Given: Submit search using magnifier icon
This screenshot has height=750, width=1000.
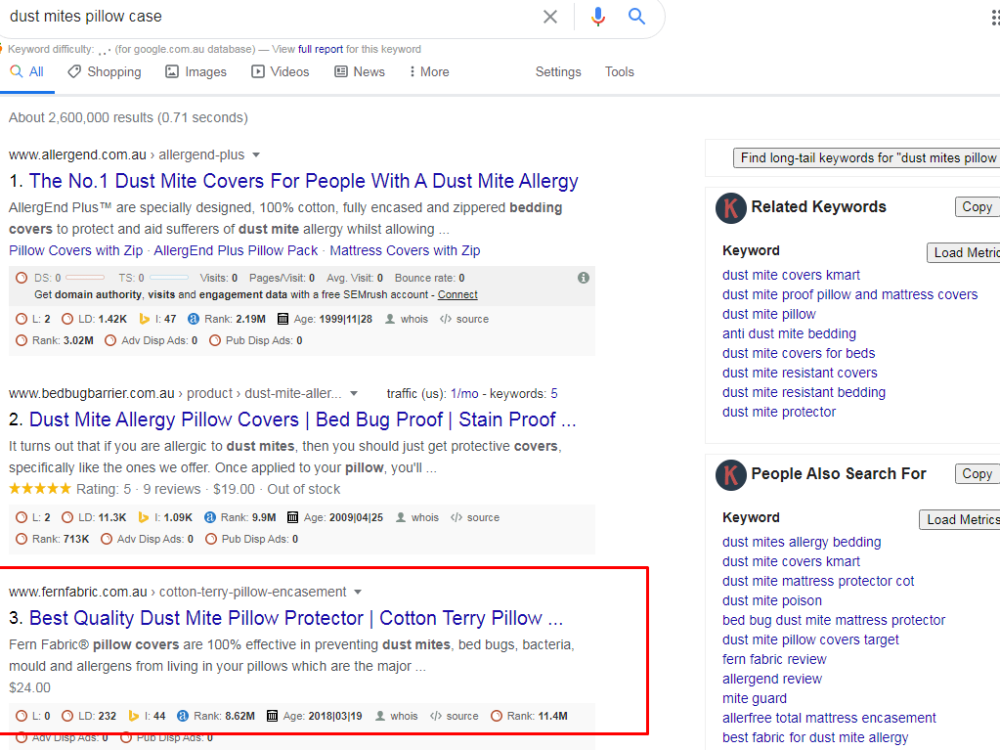Looking at the screenshot, I should click(636, 17).
